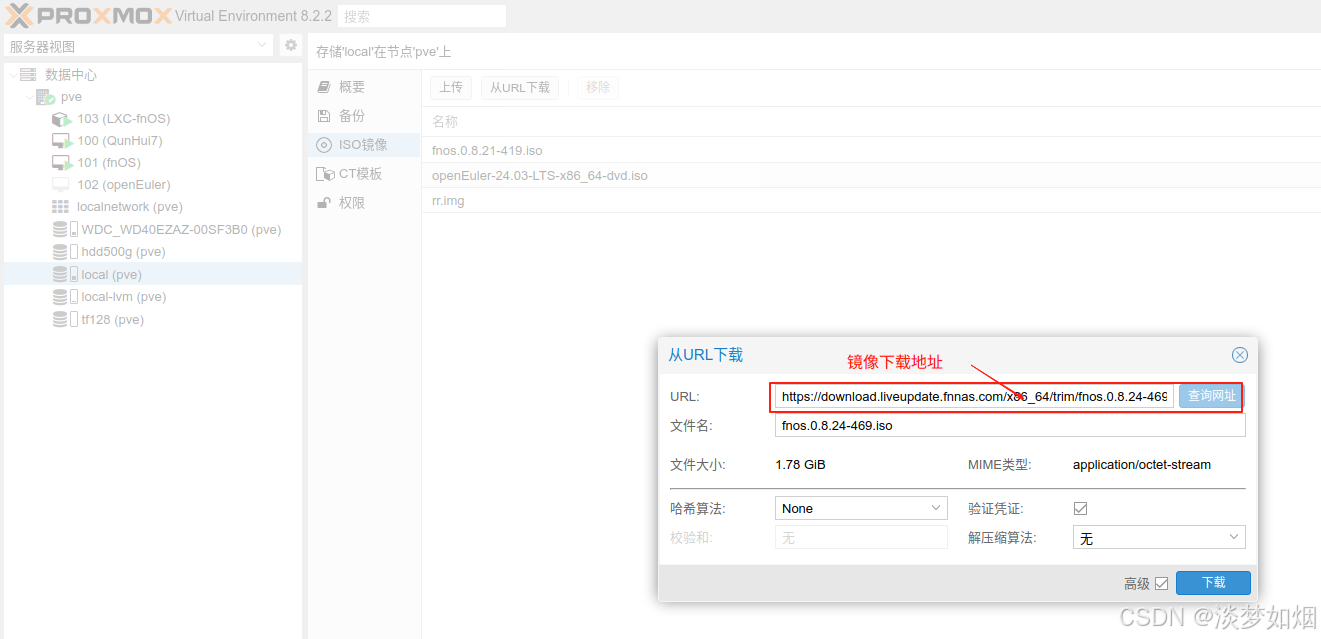Click into the URL input field
Viewport: 1321px width, 639px height.
coord(974,396)
